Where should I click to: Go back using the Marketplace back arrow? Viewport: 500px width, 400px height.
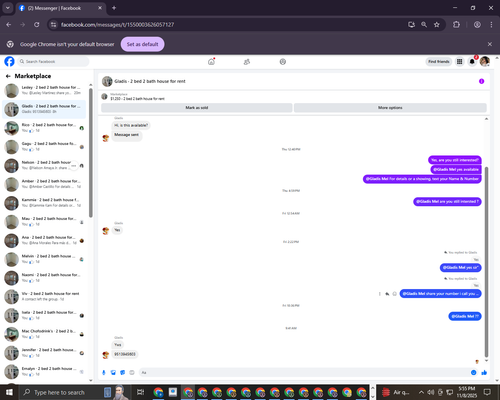point(8,76)
